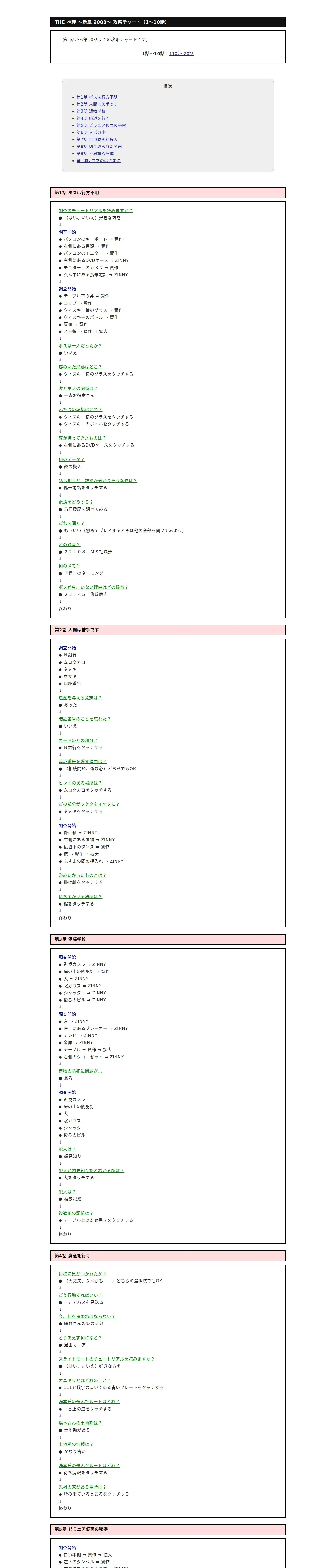Click the 持ち主がいる場所は？ question
The image size is (336, 1568).
[81, 897]
